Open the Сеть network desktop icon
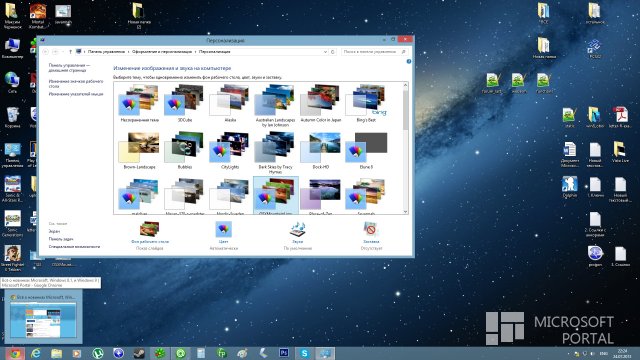640x360 pixels. click(12, 82)
